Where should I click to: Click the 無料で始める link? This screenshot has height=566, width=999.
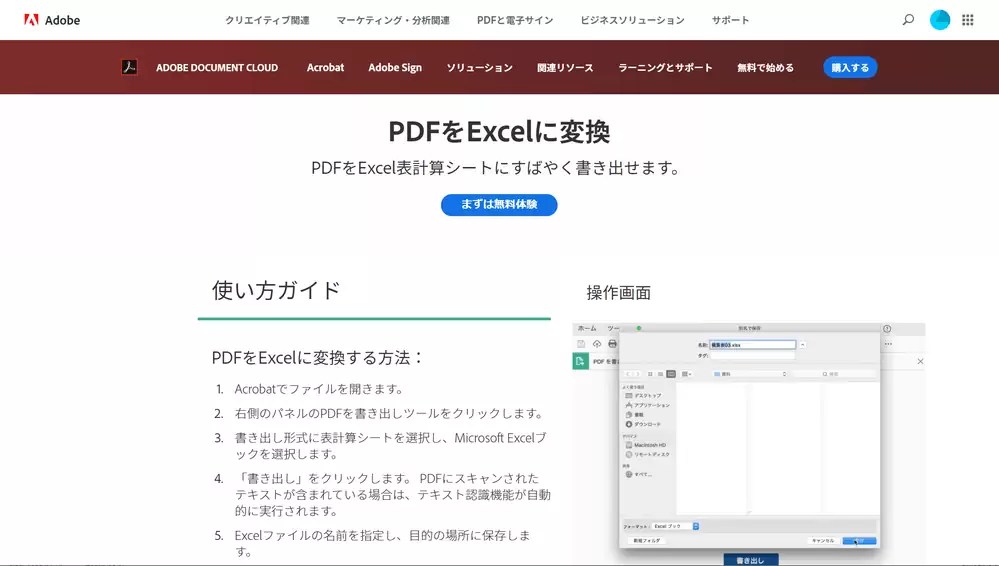[x=765, y=68]
